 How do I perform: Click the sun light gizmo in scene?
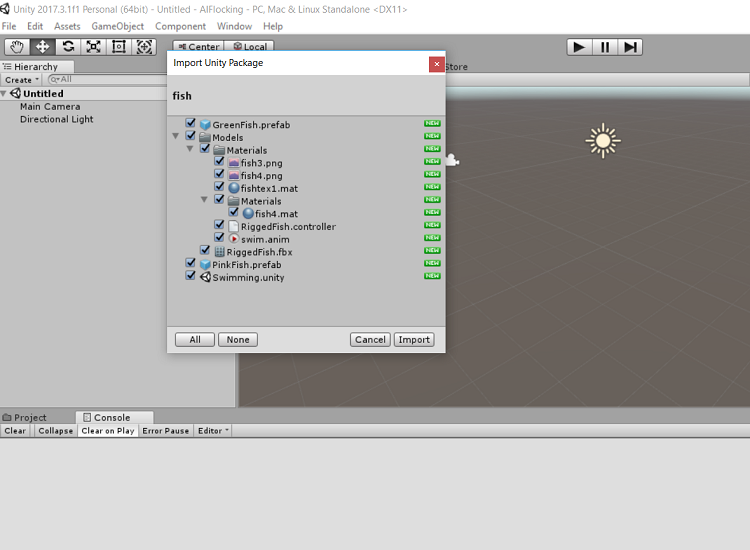pos(603,141)
